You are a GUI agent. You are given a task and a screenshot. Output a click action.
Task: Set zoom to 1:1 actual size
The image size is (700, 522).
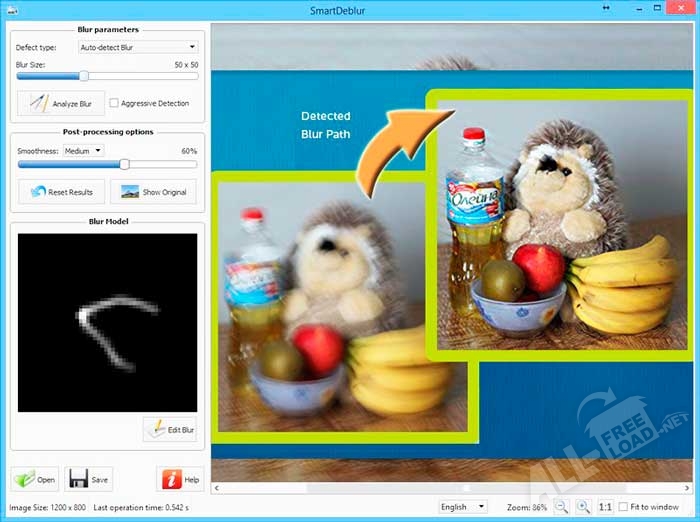(605, 507)
